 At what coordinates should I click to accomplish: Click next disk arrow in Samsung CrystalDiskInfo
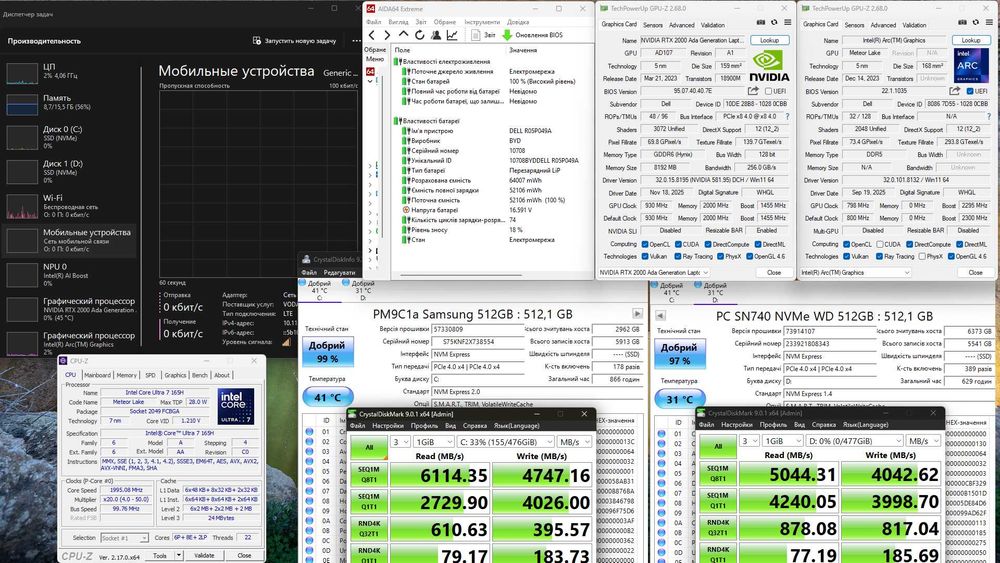click(x=637, y=314)
